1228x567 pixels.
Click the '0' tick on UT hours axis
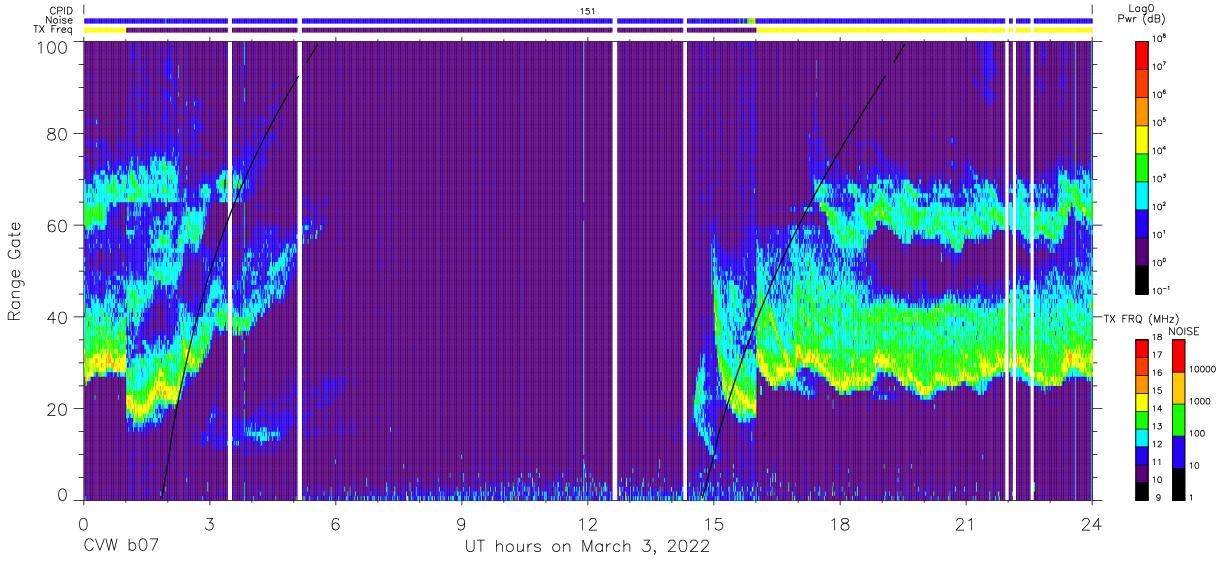click(83, 523)
